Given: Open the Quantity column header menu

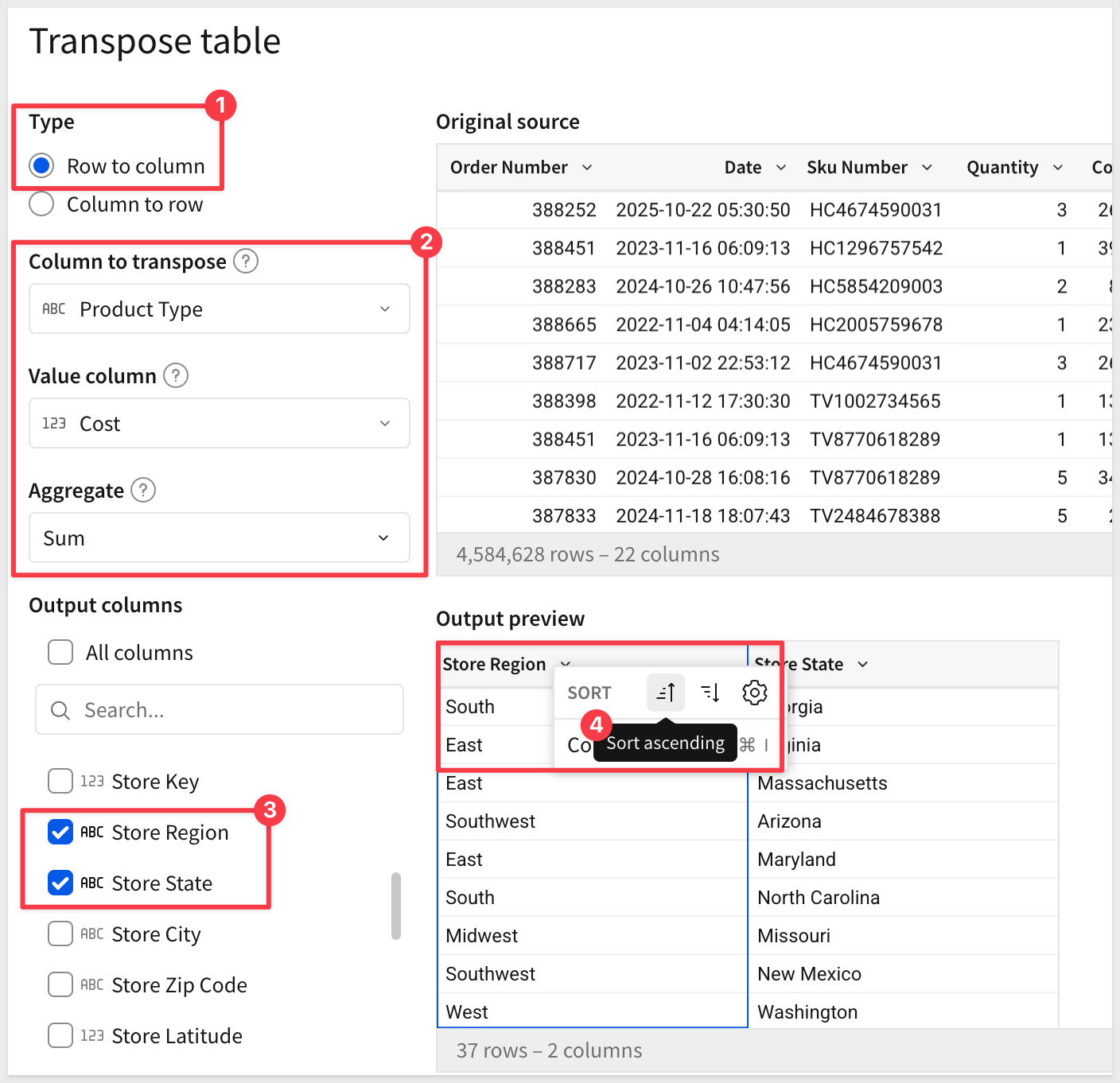Looking at the screenshot, I should (1058, 167).
